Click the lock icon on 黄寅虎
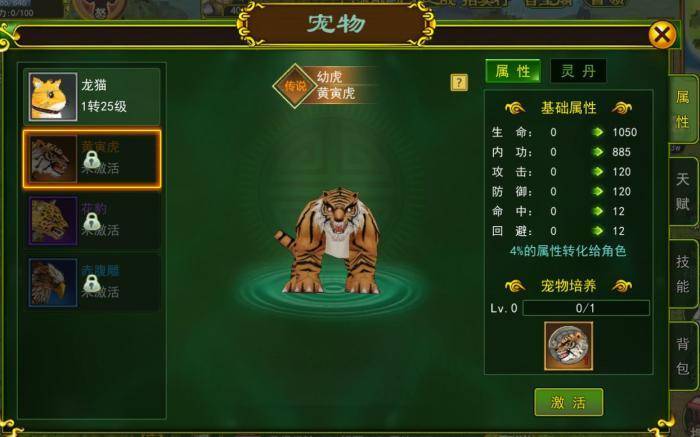This screenshot has width=700, height=437. point(92,159)
